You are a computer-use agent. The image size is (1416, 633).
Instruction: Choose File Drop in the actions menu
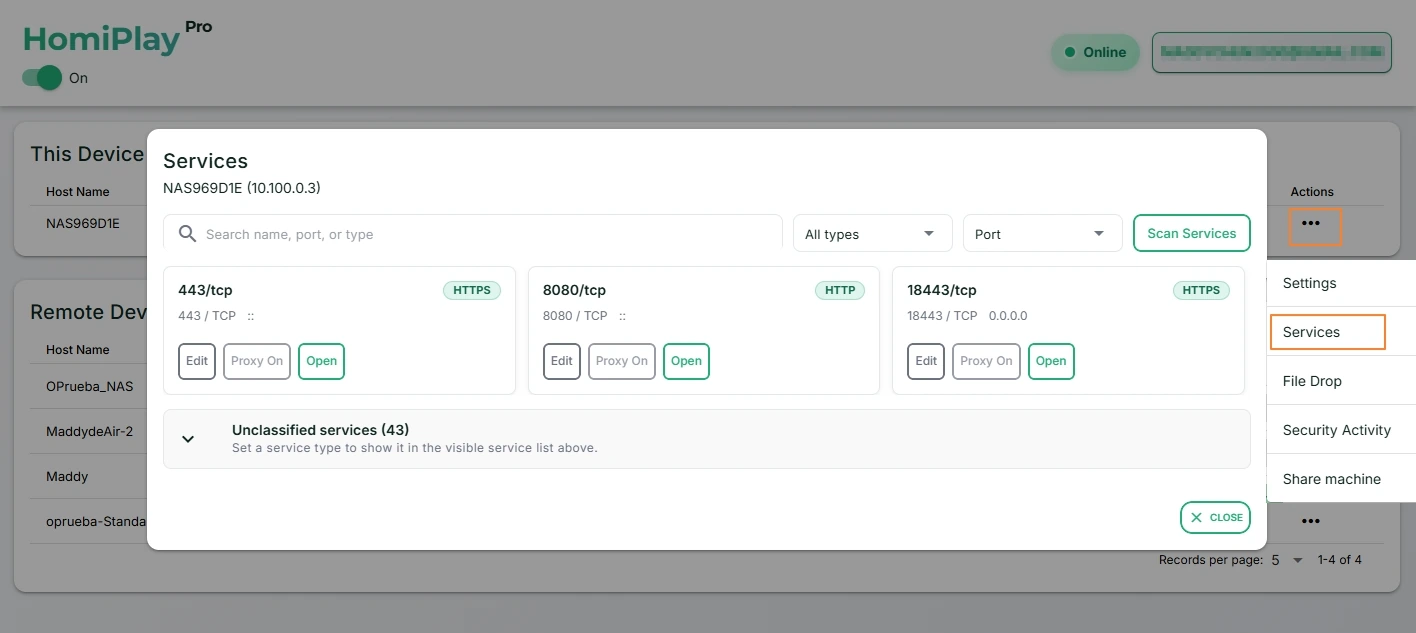[1341, 381]
